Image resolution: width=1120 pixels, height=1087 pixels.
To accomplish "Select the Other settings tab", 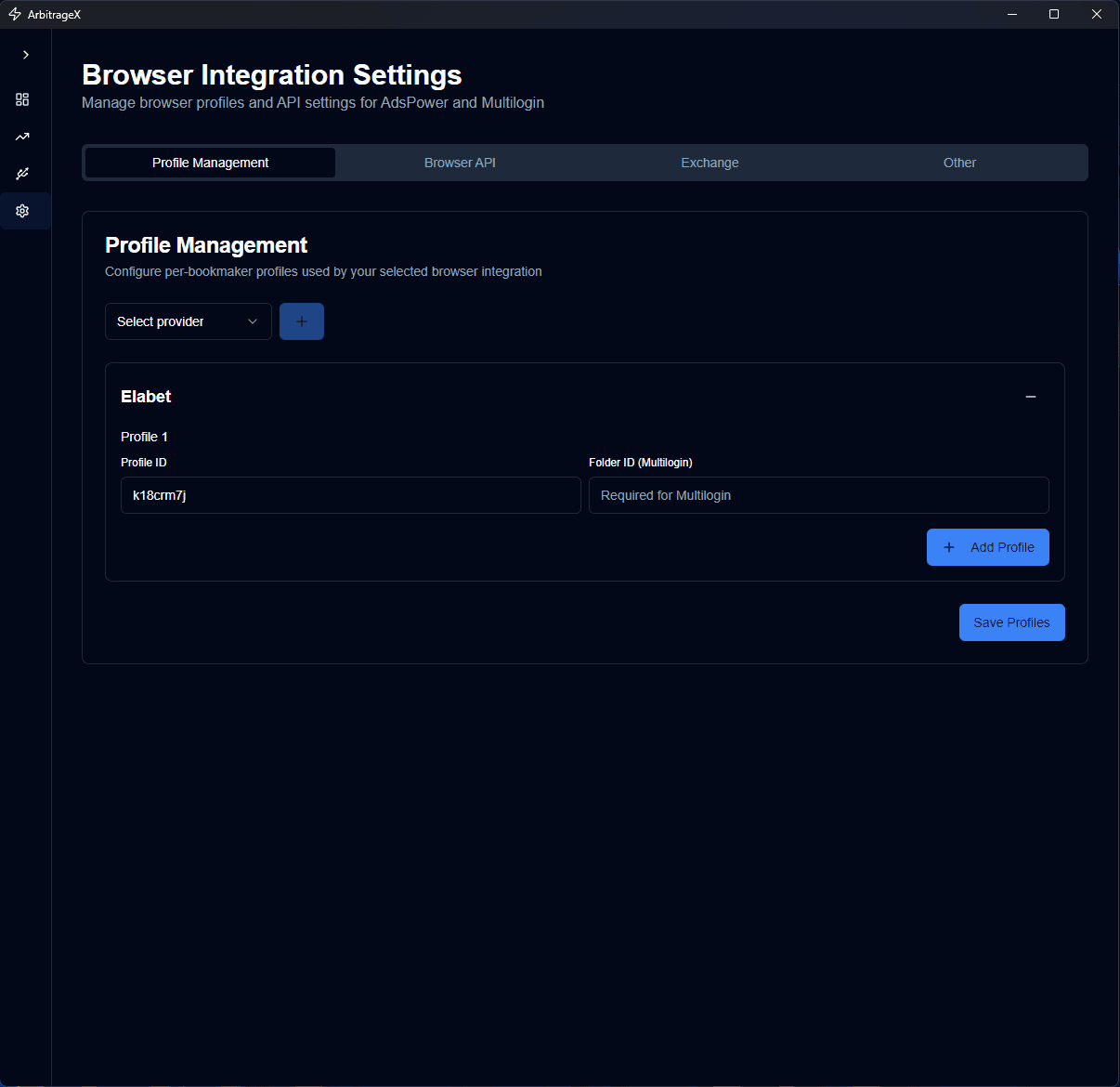I will tap(959, 163).
